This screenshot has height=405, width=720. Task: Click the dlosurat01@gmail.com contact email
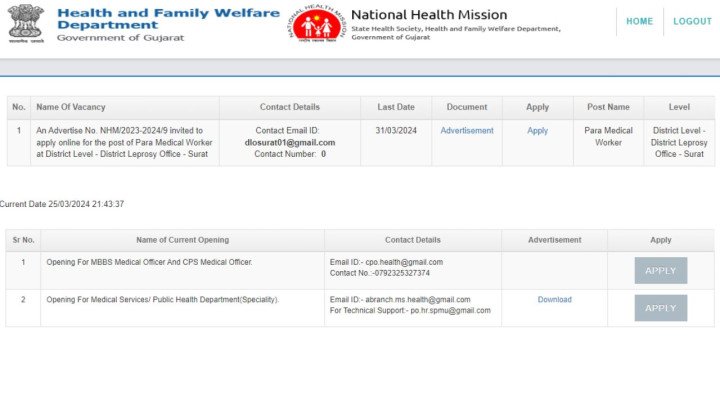click(x=290, y=143)
